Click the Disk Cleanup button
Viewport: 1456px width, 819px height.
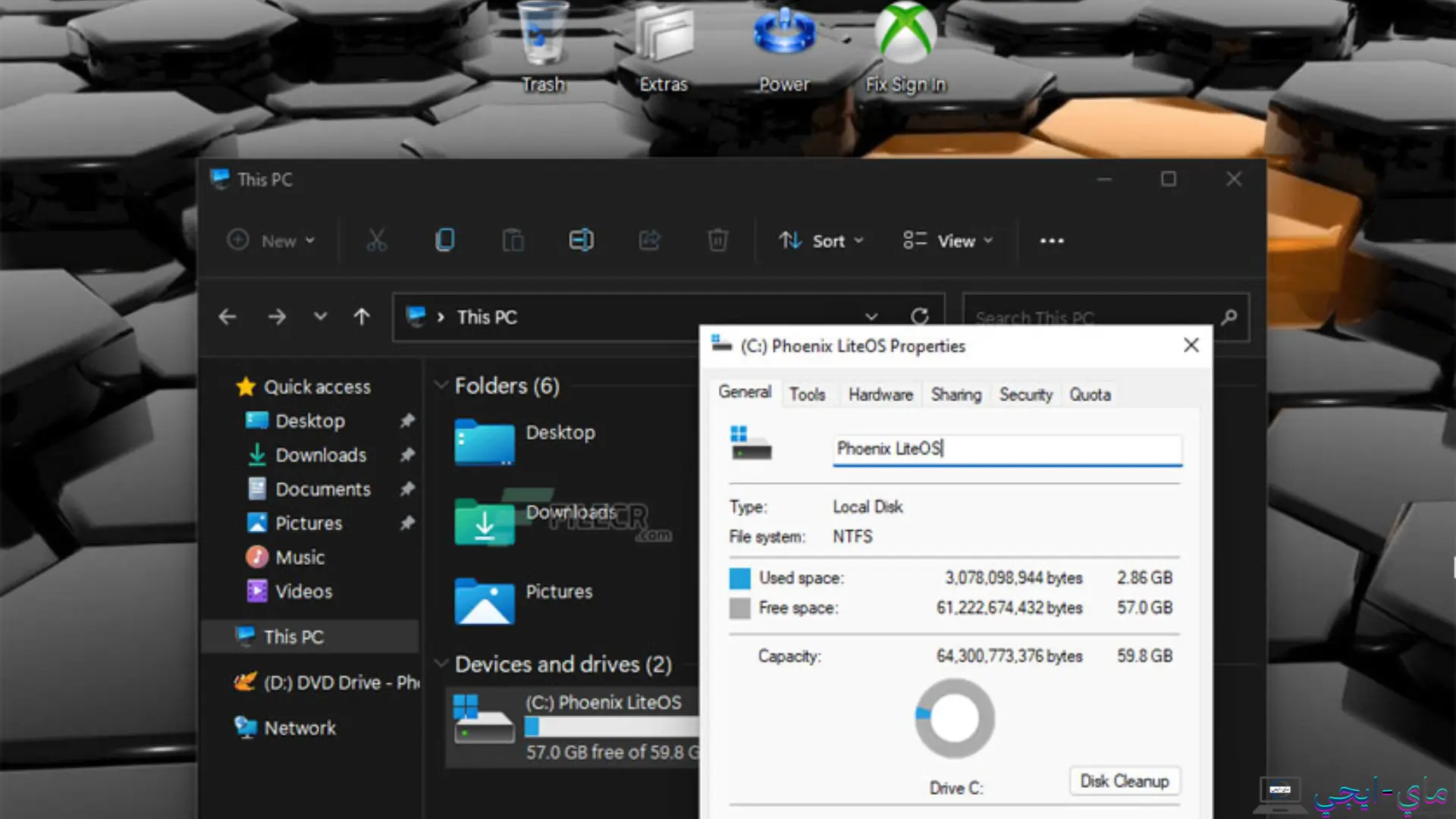coord(1125,781)
